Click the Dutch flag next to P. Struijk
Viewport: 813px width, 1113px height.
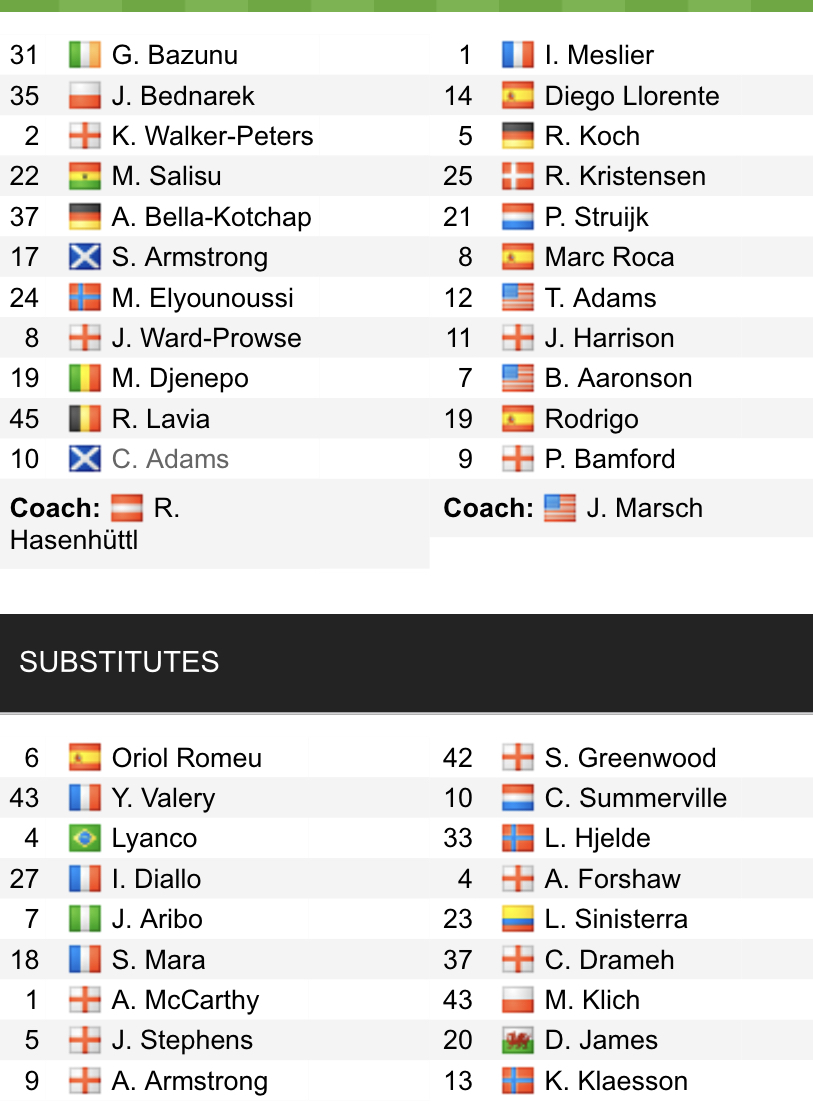(x=518, y=217)
